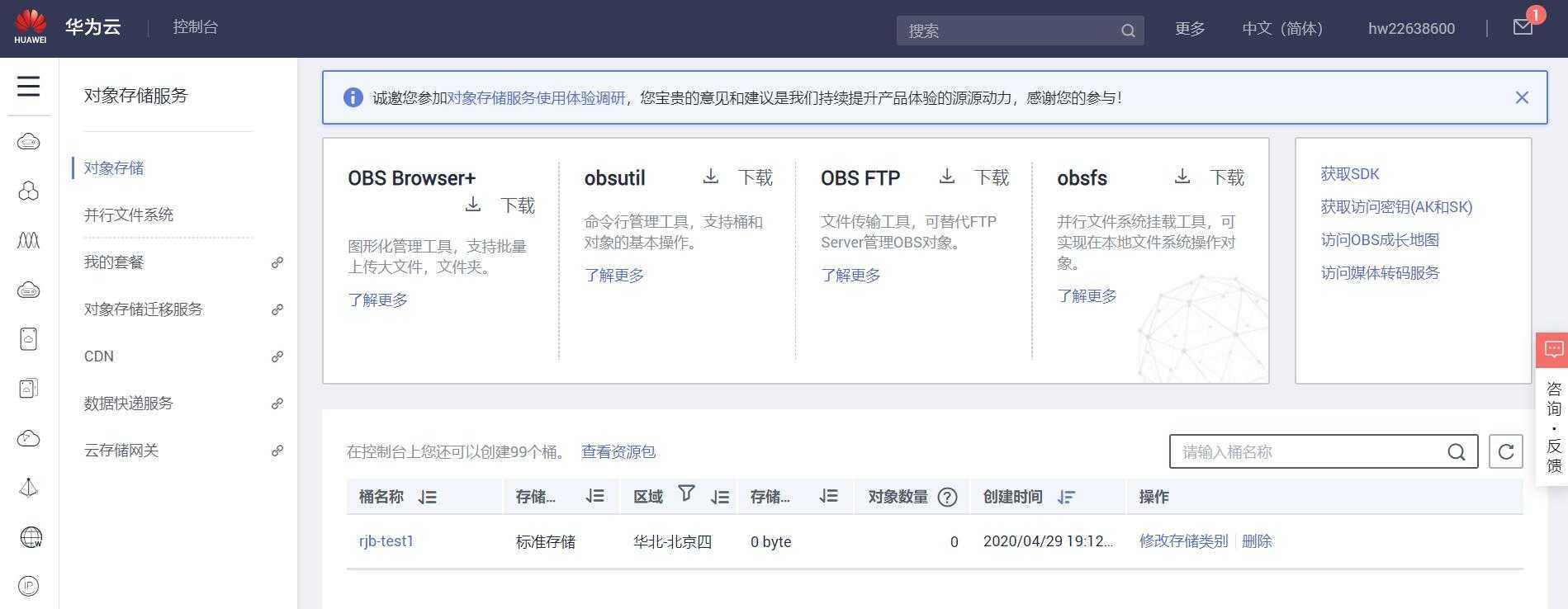Click the obsutil download icon
The width and height of the screenshot is (1568, 609).
pos(711,176)
